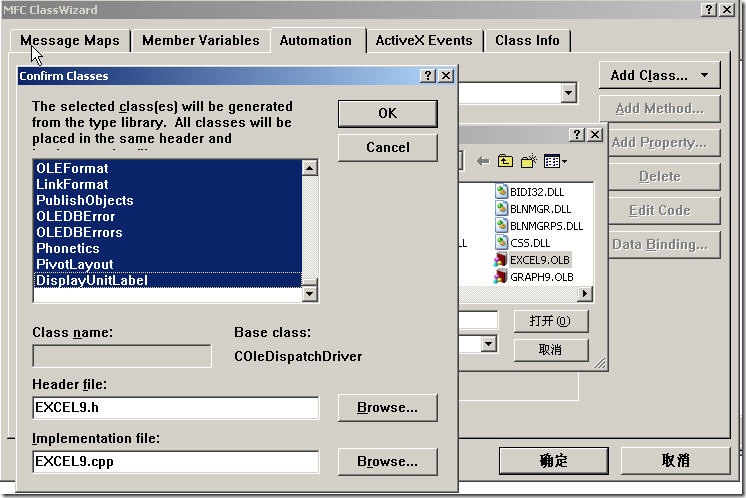Open the view menu icon in file dialog
Viewport: 746px width, 498px height.
point(555,162)
